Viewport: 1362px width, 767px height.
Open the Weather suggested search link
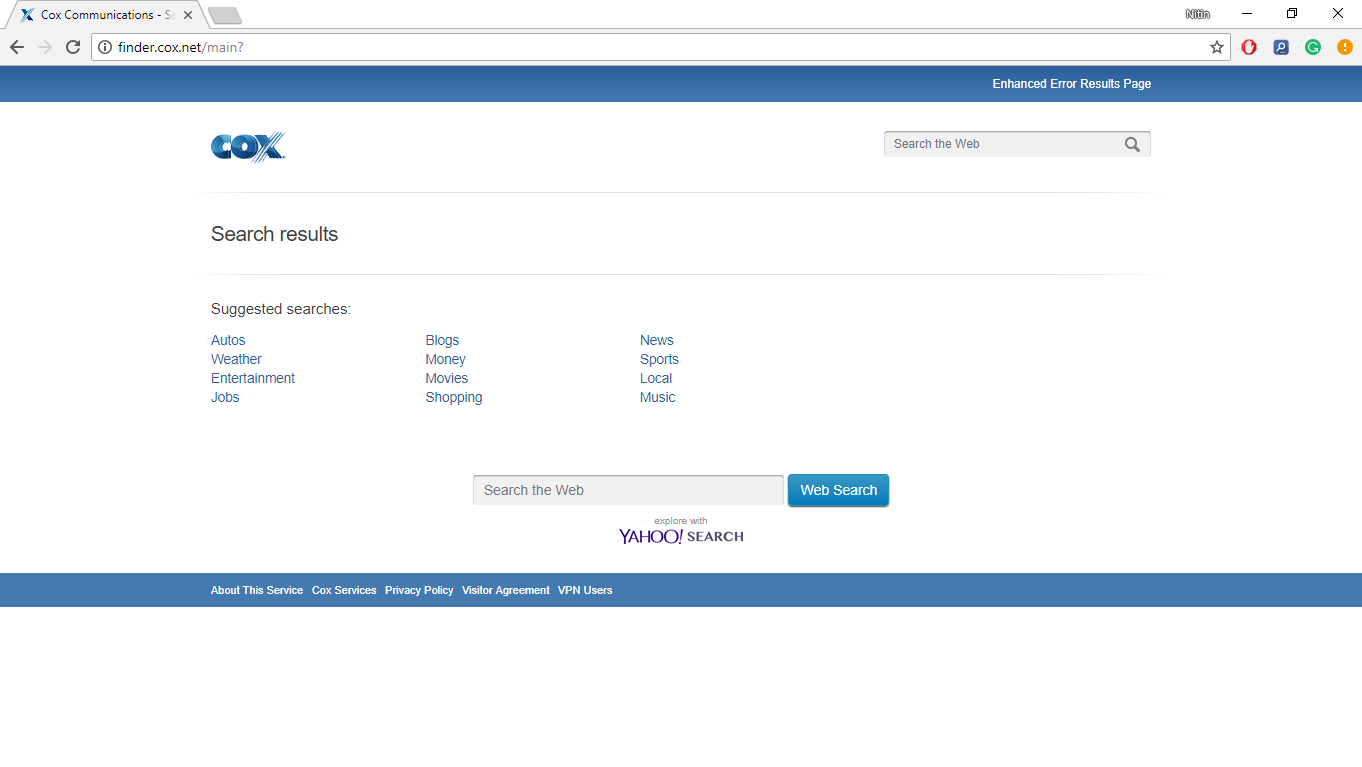236,359
